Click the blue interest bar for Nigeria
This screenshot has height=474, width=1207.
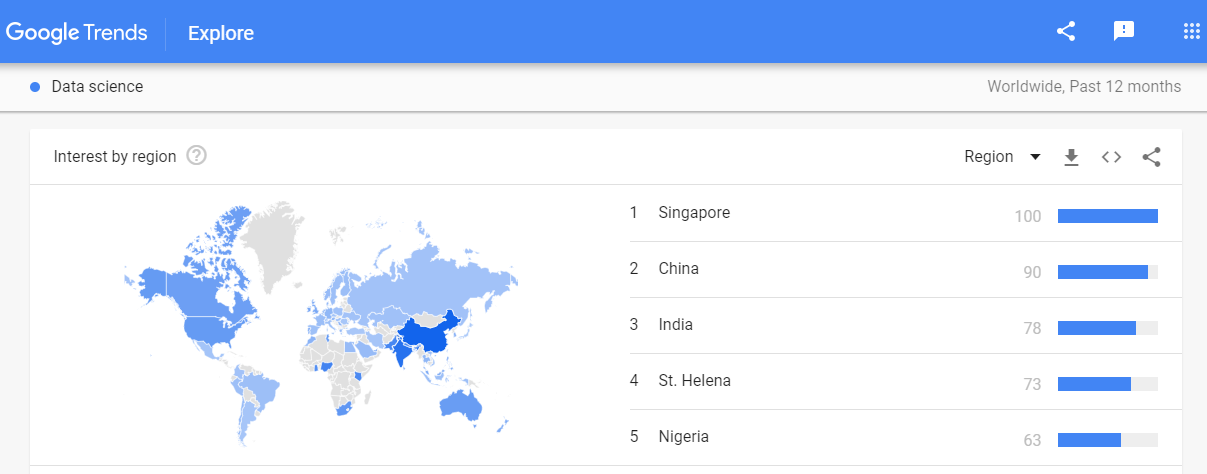[x=1089, y=440]
